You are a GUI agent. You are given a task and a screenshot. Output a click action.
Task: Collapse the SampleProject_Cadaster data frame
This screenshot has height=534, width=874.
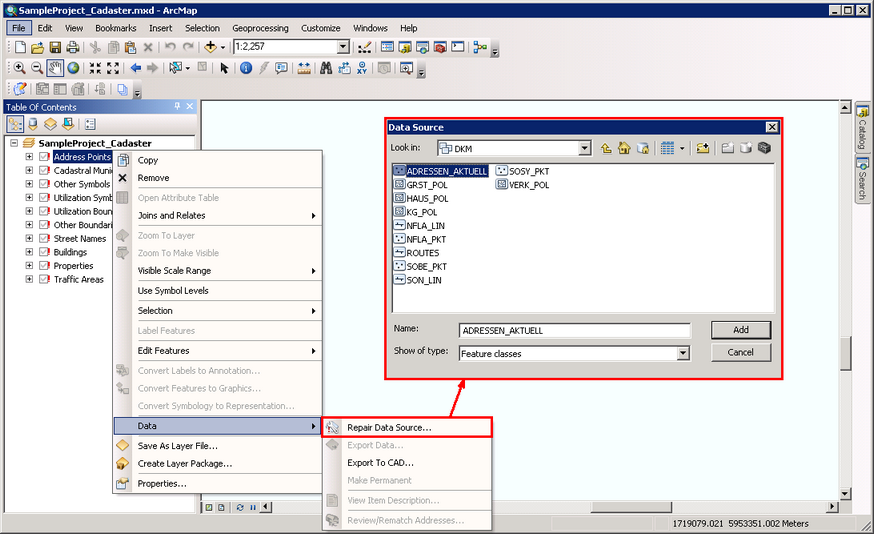[14, 143]
